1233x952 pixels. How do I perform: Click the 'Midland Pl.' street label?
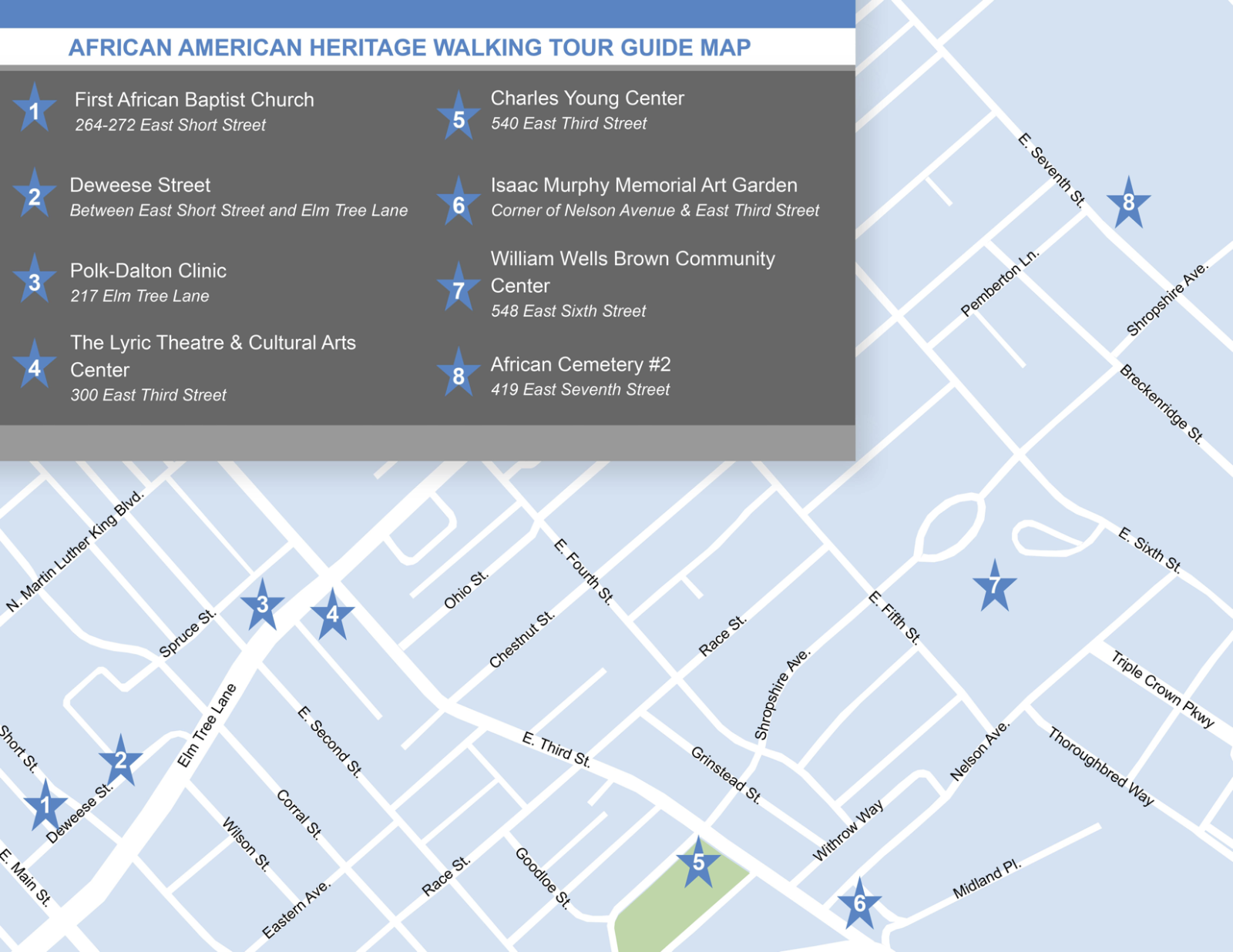pyautogui.click(x=987, y=879)
